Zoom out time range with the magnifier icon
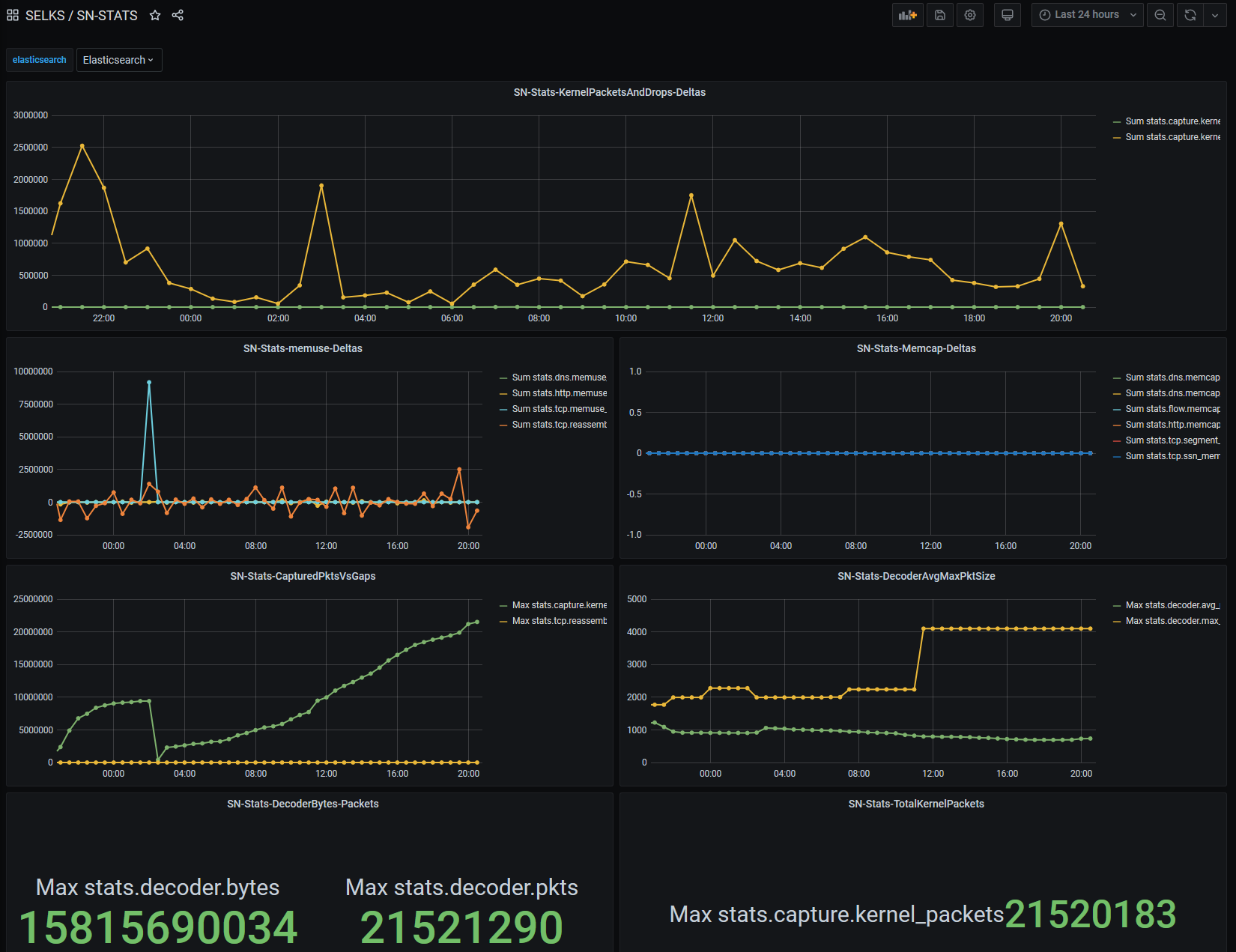The height and width of the screenshot is (952, 1236). click(x=1160, y=15)
